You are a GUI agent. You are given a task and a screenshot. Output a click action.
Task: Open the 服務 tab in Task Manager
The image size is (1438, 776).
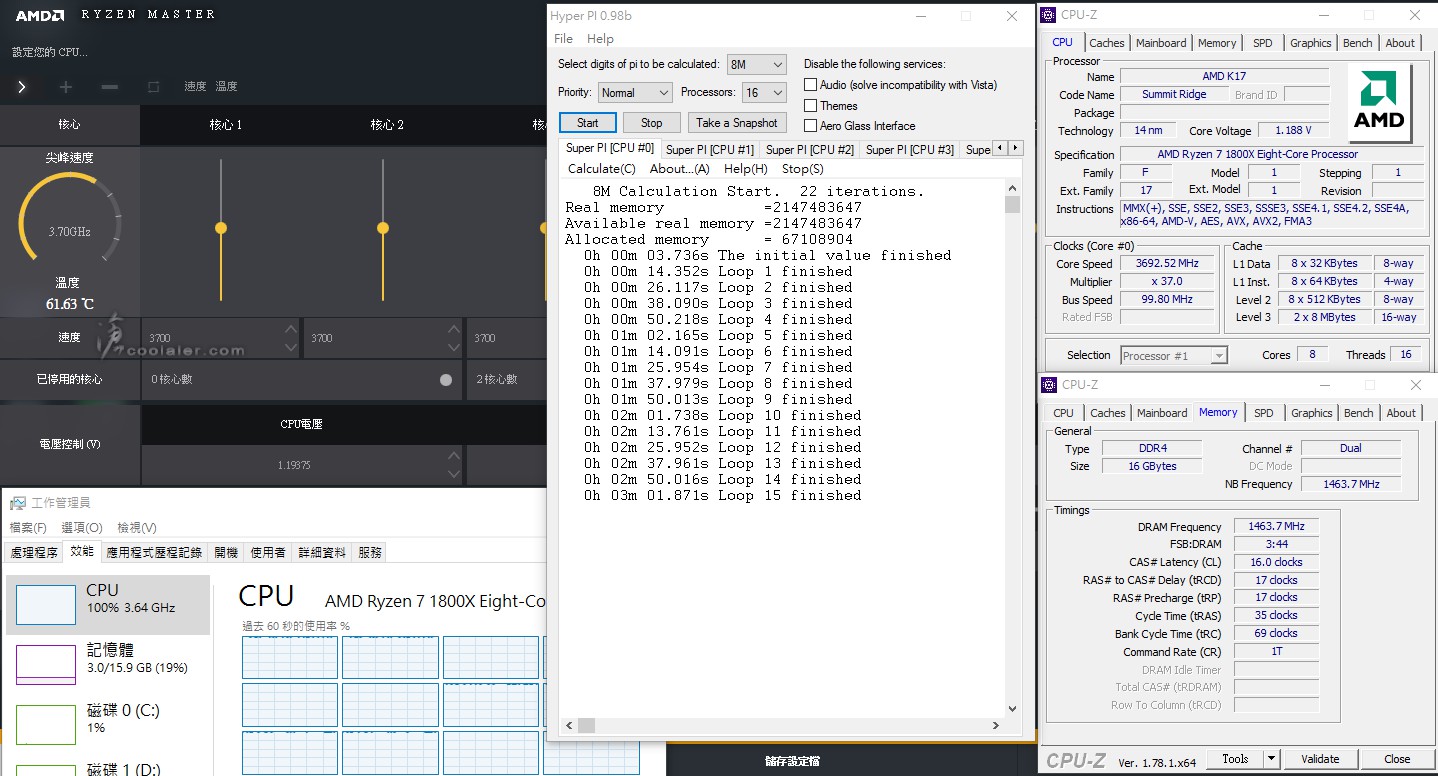click(x=369, y=552)
